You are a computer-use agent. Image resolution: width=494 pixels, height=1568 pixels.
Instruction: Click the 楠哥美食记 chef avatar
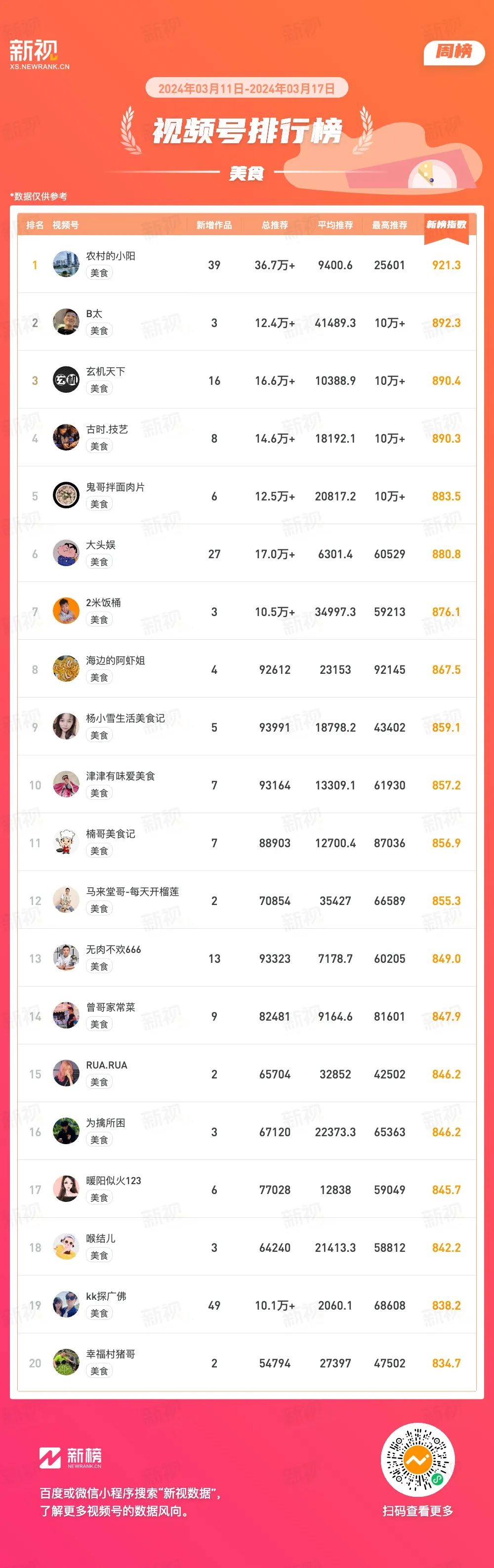(66, 843)
